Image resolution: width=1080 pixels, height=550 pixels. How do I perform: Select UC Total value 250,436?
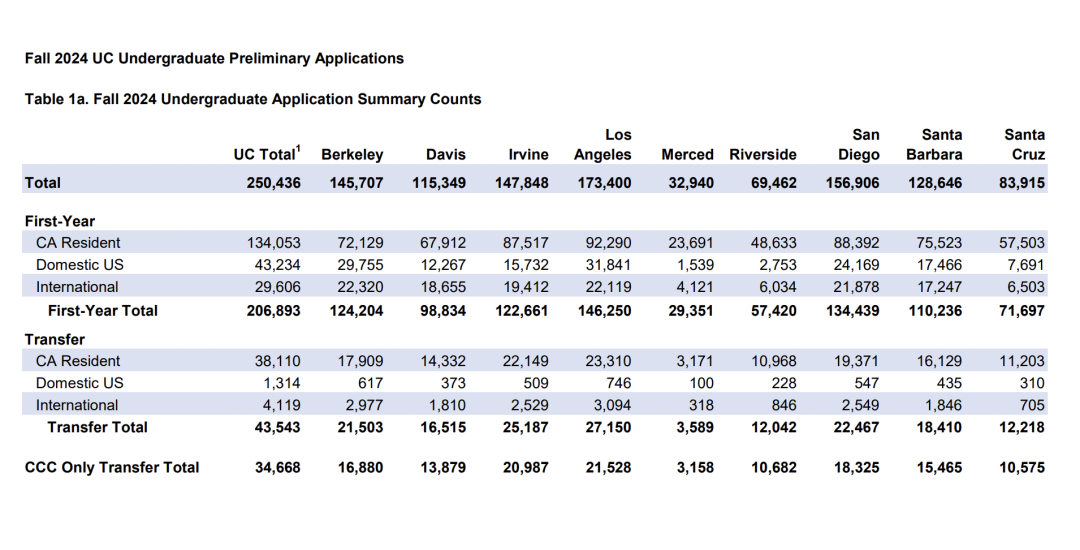tap(273, 183)
